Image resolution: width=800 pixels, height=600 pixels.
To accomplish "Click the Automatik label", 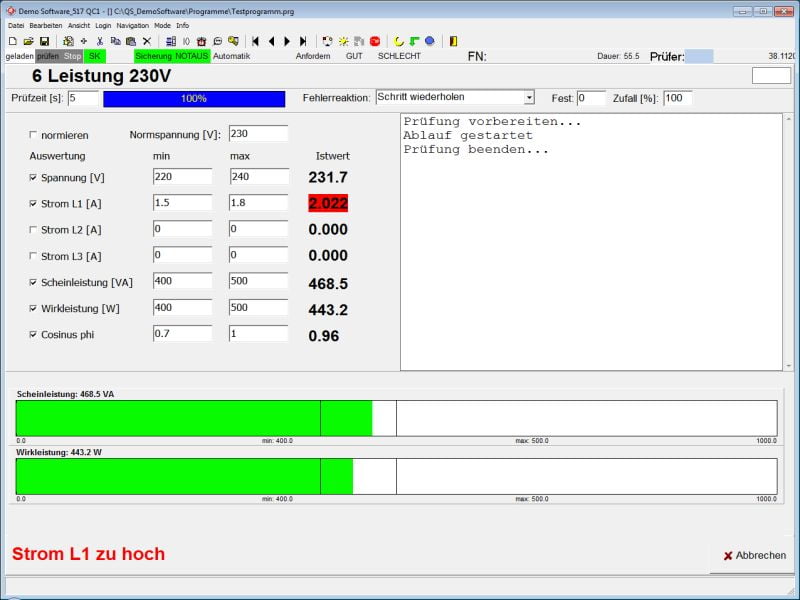I will pyautogui.click(x=232, y=56).
